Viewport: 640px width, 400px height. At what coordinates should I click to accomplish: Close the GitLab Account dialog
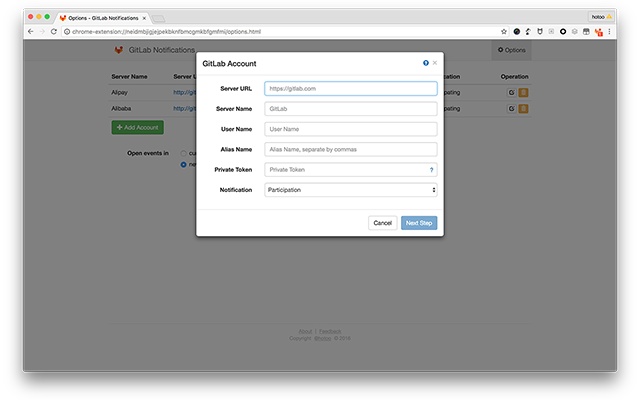tap(435, 63)
